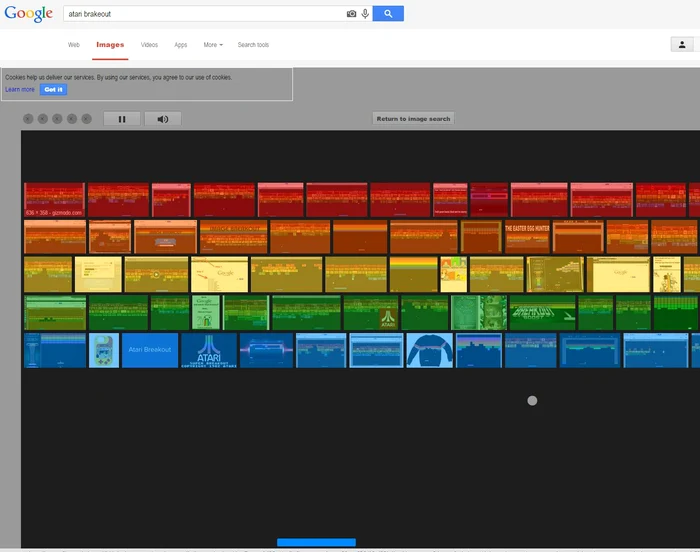Click the blue sweater image brick
This screenshot has width=700, height=552.
[429, 350]
